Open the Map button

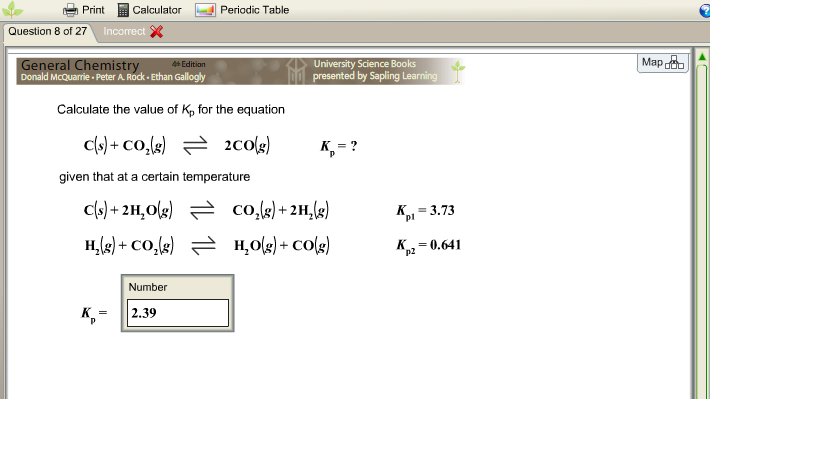(663, 63)
